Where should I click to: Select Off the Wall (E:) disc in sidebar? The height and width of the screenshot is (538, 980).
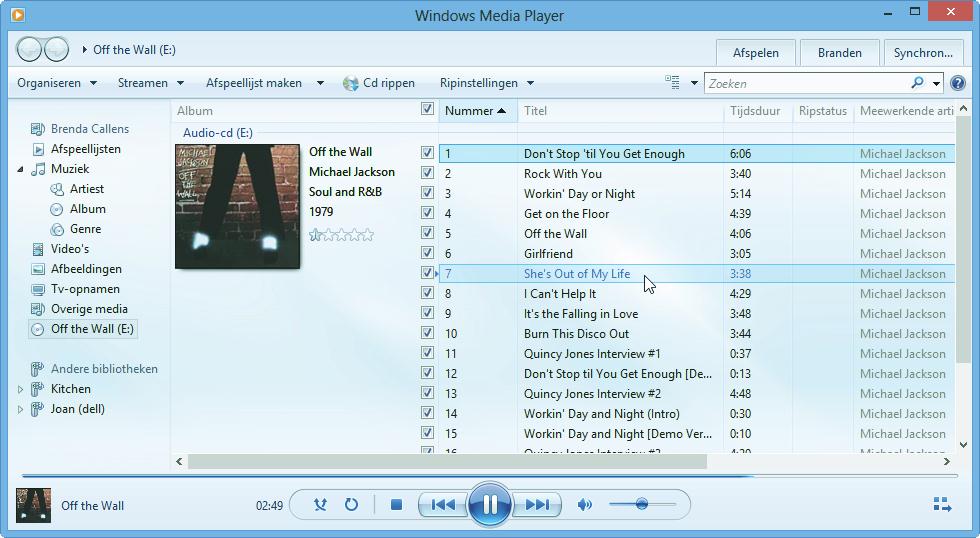[x=82, y=329]
